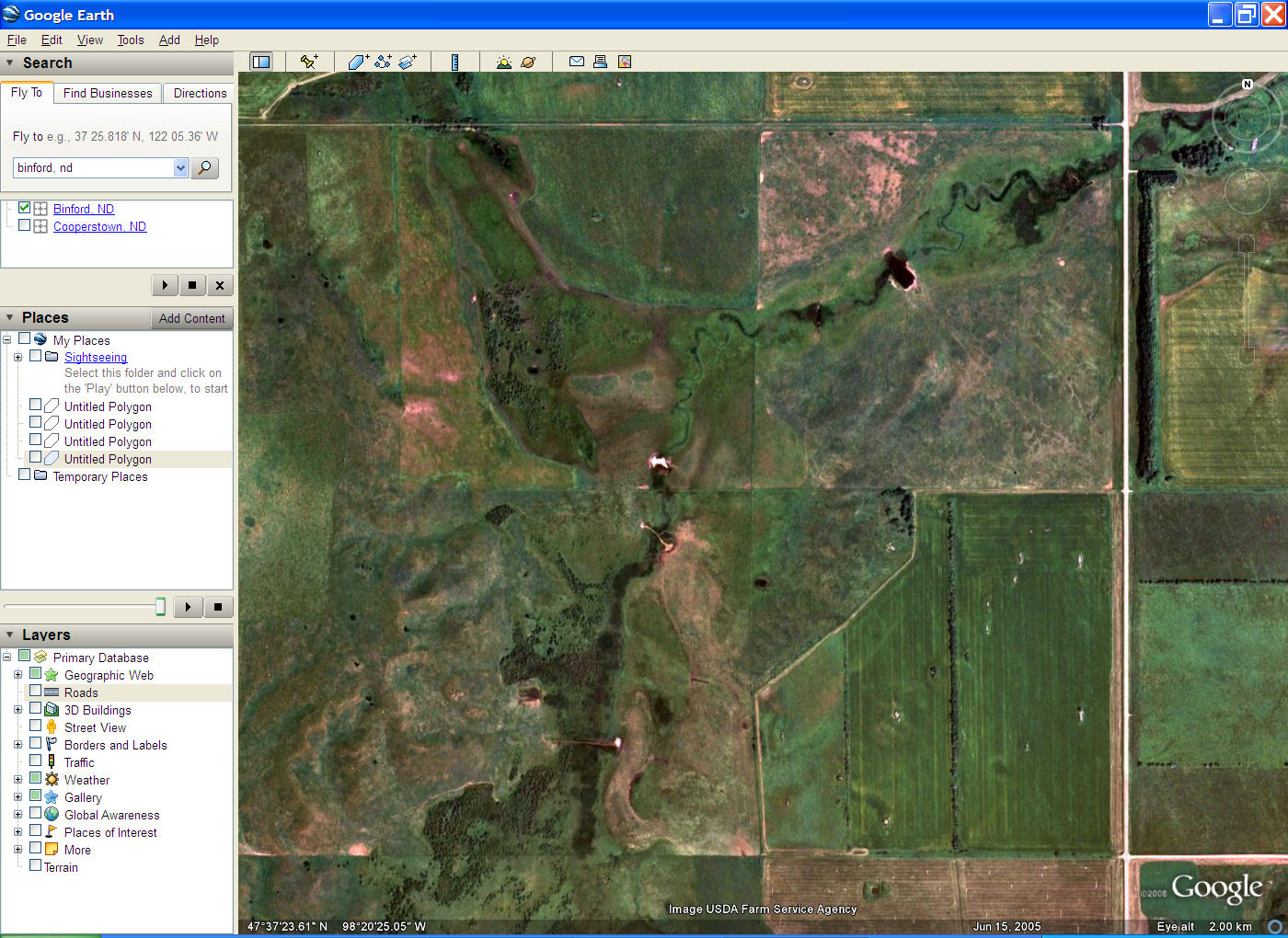Viewport: 1288px width, 938px height.
Task: Switch to the Find Businesses tab
Action: point(108,93)
